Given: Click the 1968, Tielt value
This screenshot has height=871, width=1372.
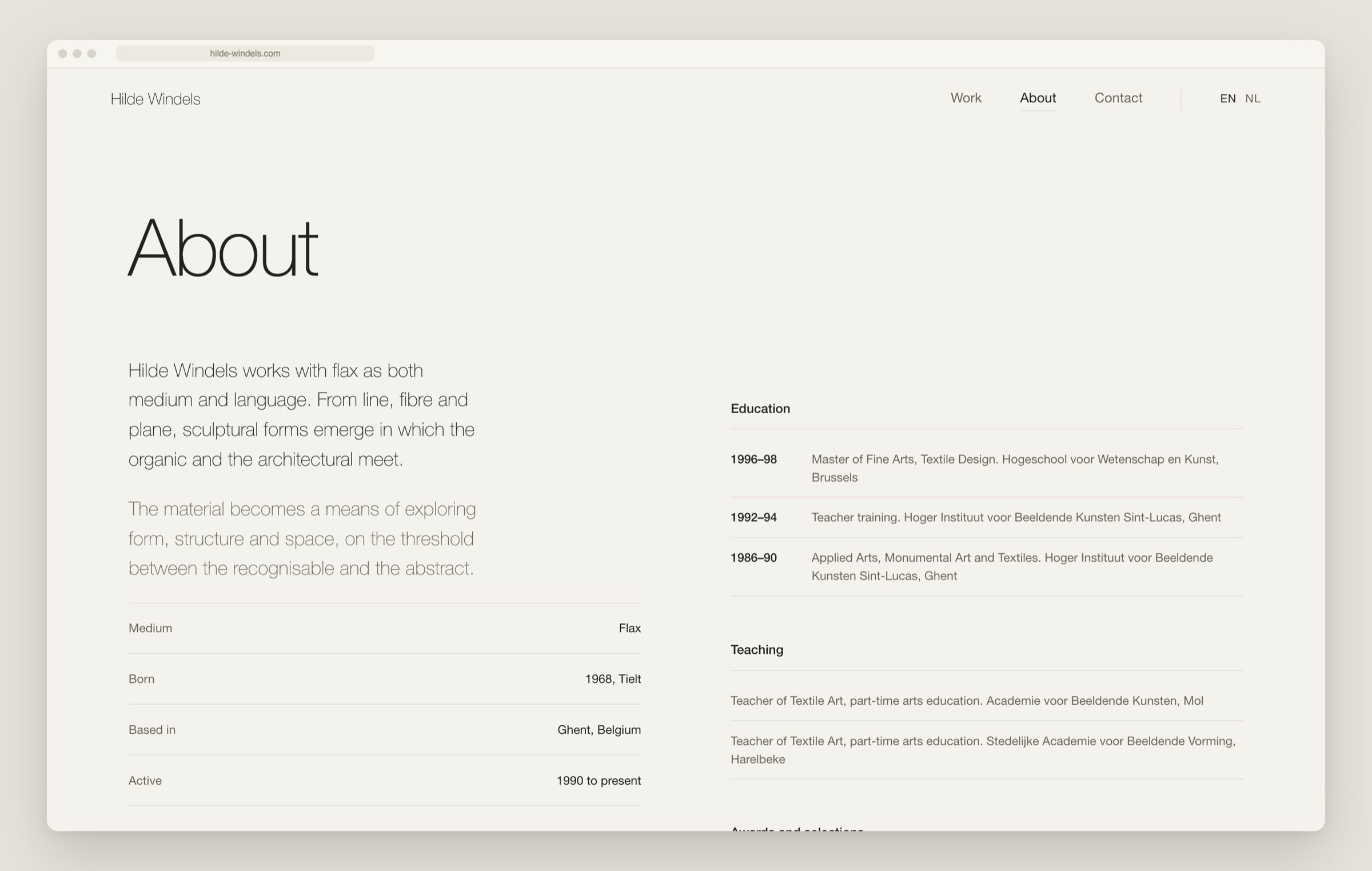Looking at the screenshot, I should 613,678.
